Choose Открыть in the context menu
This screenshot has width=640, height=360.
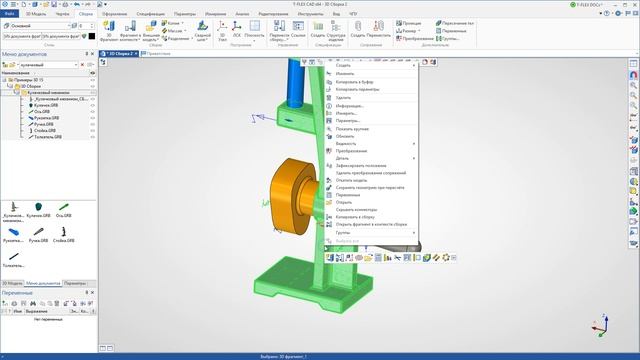[x=371, y=202]
